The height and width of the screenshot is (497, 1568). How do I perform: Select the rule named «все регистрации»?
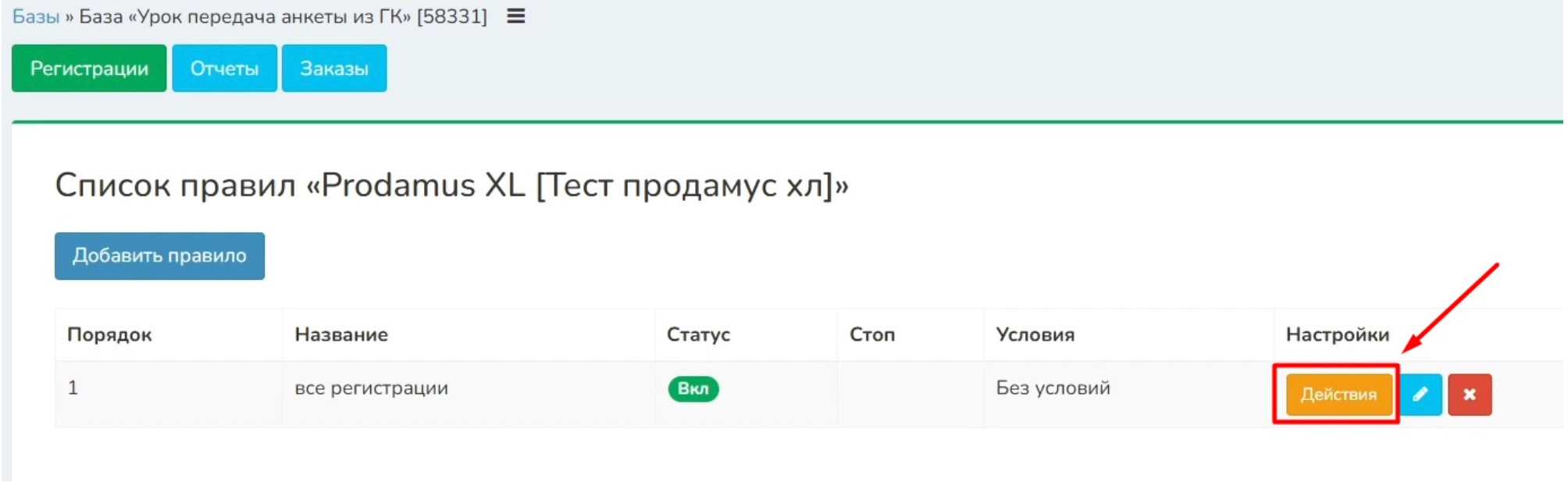pyautogui.click(x=371, y=388)
